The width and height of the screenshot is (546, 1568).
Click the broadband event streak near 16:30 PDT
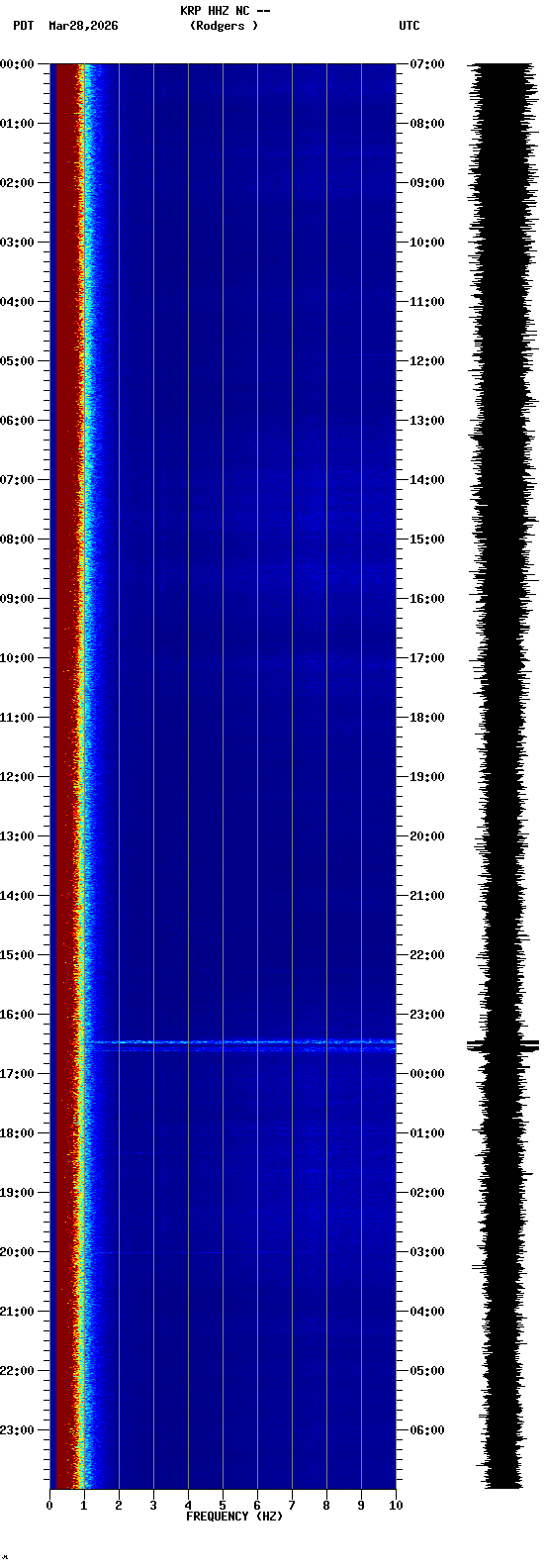click(239, 1042)
